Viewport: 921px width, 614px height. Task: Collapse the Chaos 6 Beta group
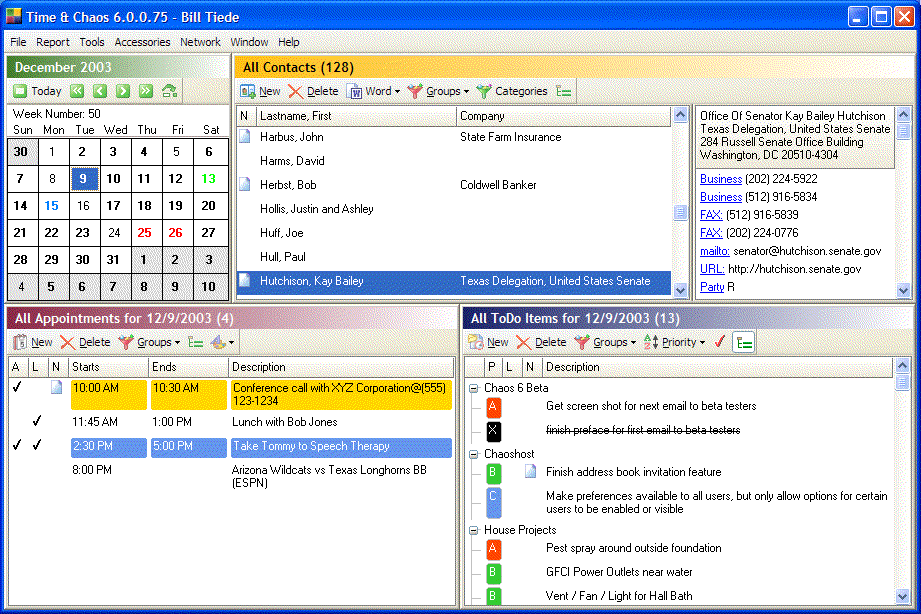click(x=473, y=388)
